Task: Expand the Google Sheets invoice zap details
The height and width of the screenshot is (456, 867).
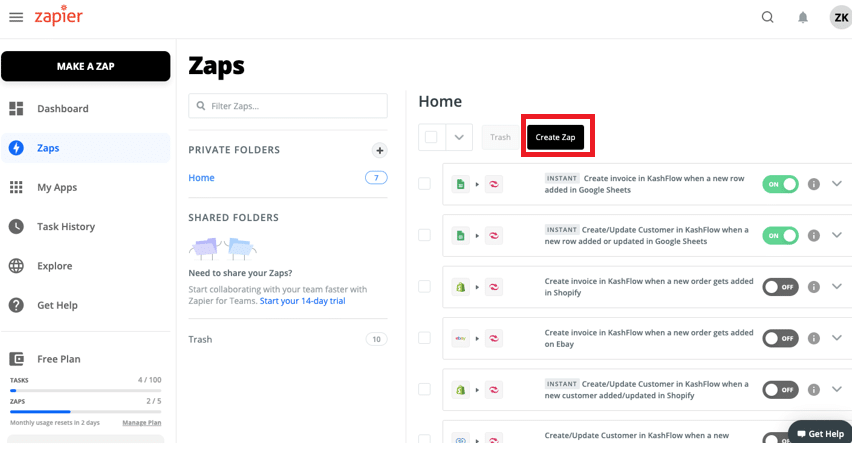Action: pyautogui.click(x=837, y=184)
